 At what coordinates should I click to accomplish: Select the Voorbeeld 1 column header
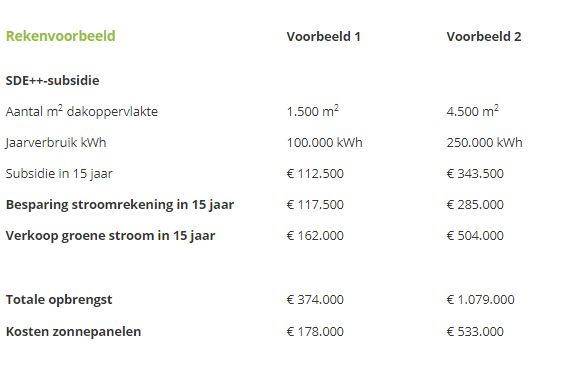click(x=323, y=36)
